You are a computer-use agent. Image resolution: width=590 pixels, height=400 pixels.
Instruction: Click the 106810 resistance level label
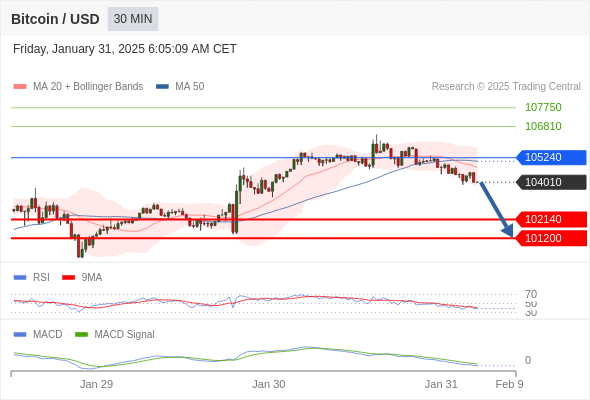click(x=543, y=126)
